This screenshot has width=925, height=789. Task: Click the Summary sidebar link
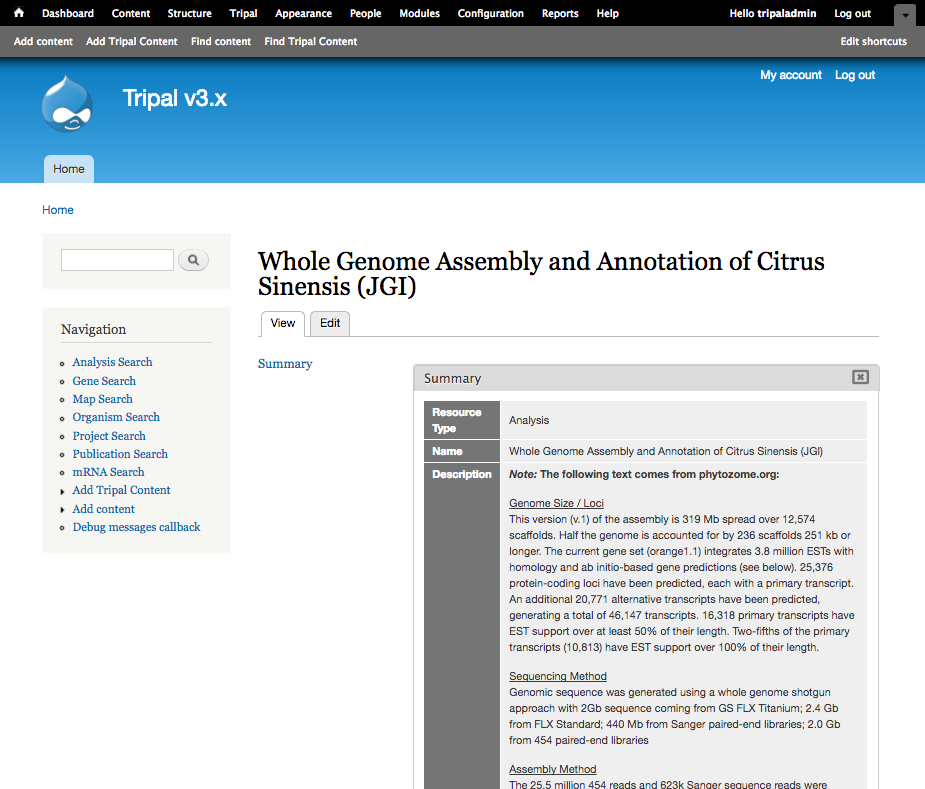coord(285,364)
